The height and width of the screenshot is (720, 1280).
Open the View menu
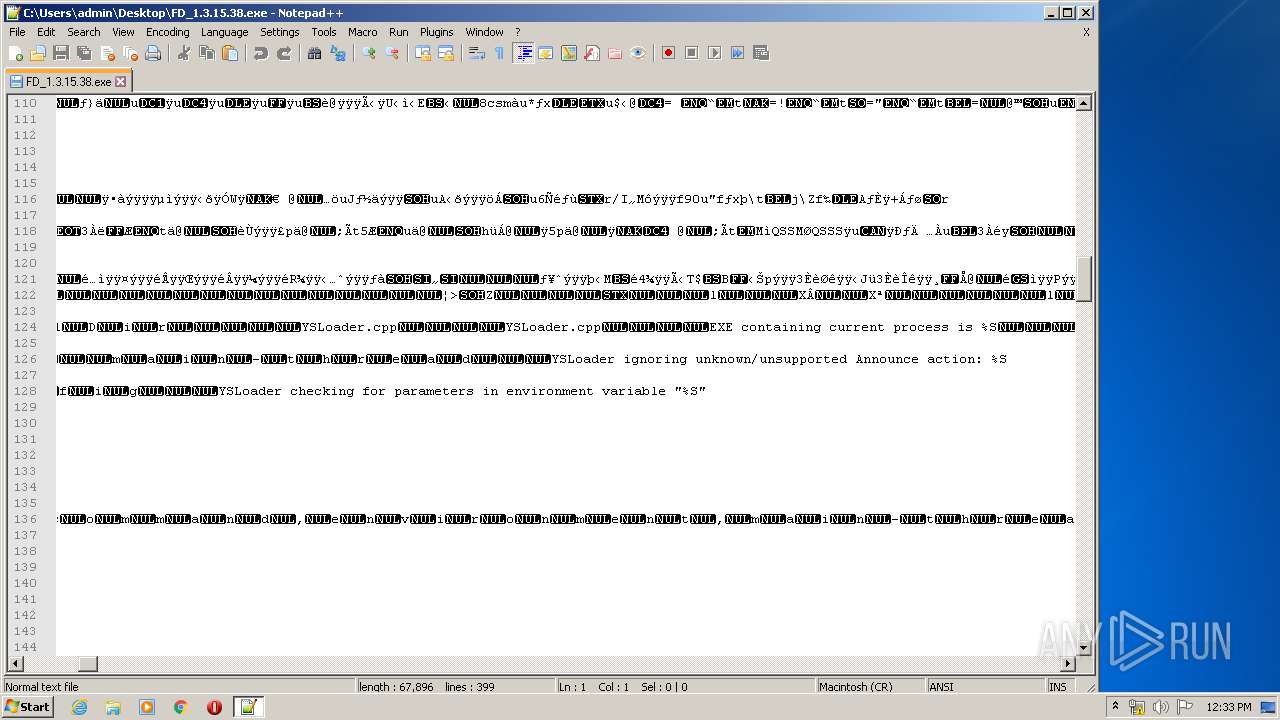pos(124,32)
